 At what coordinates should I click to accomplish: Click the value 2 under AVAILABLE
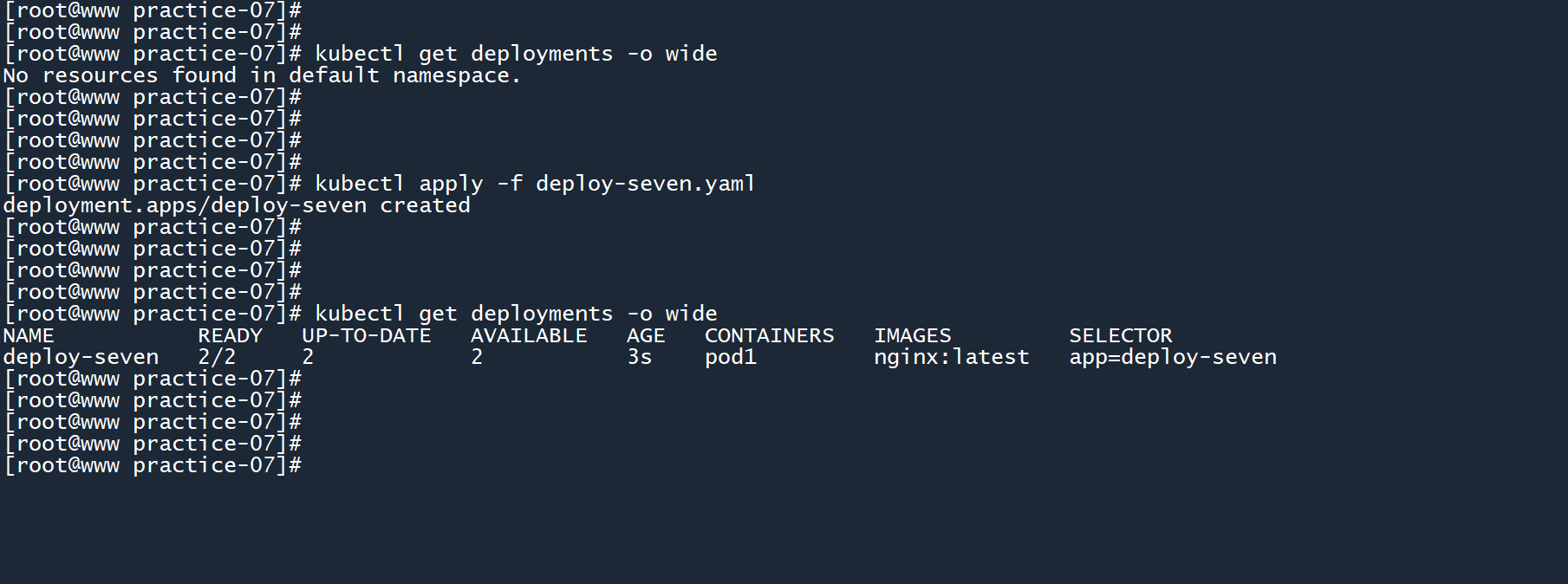coord(477,357)
